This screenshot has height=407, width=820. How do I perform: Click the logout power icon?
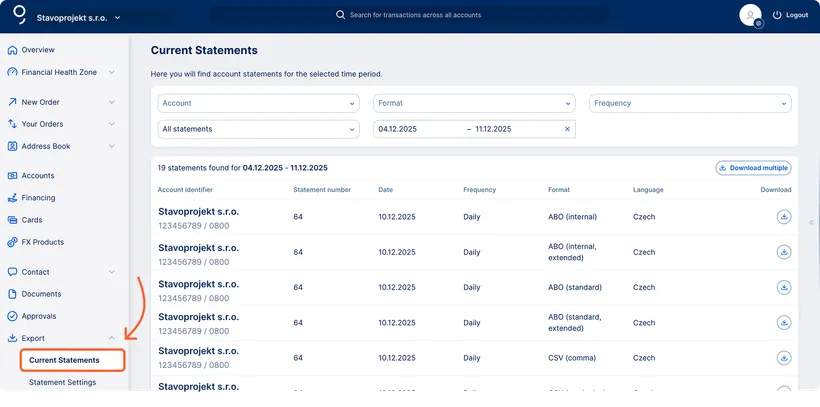(777, 16)
